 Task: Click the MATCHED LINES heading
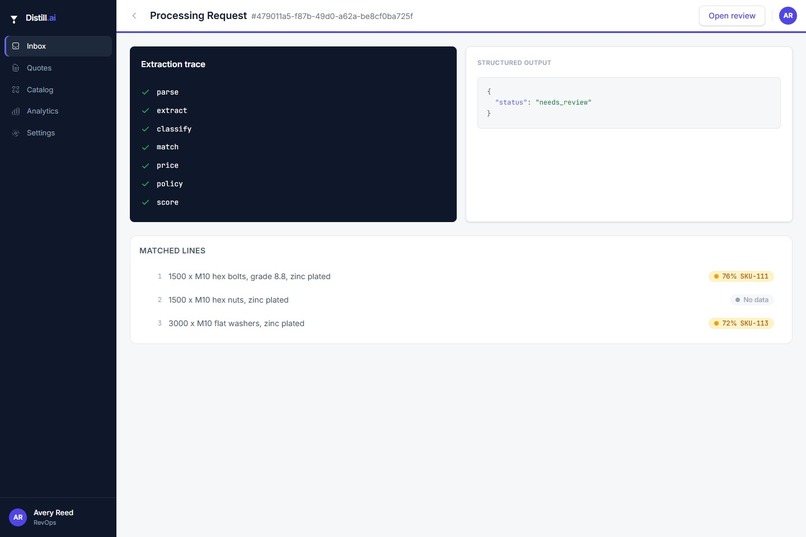pos(172,251)
